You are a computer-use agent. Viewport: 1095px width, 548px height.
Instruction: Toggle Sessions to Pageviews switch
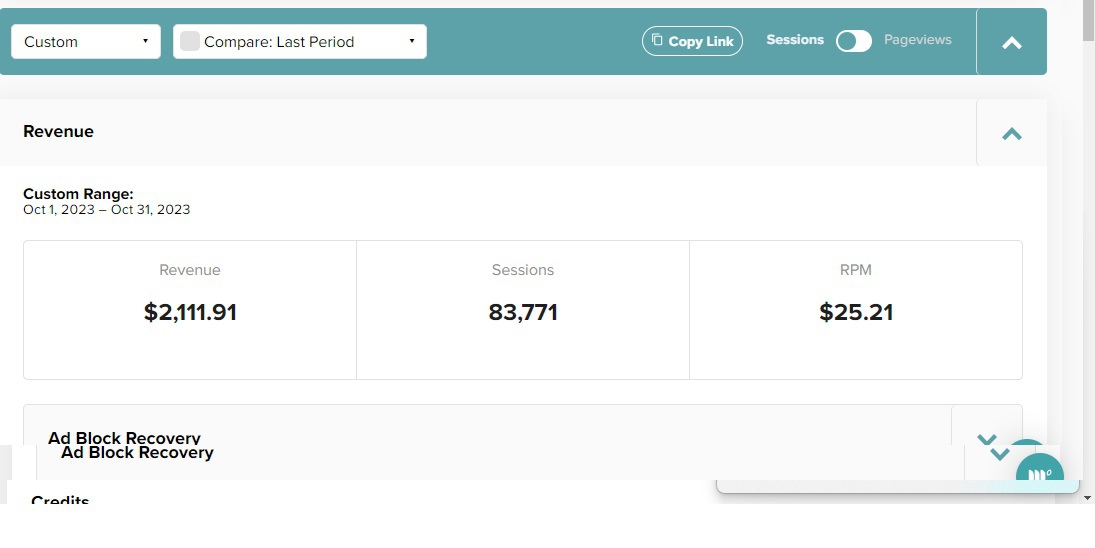[854, 41]
